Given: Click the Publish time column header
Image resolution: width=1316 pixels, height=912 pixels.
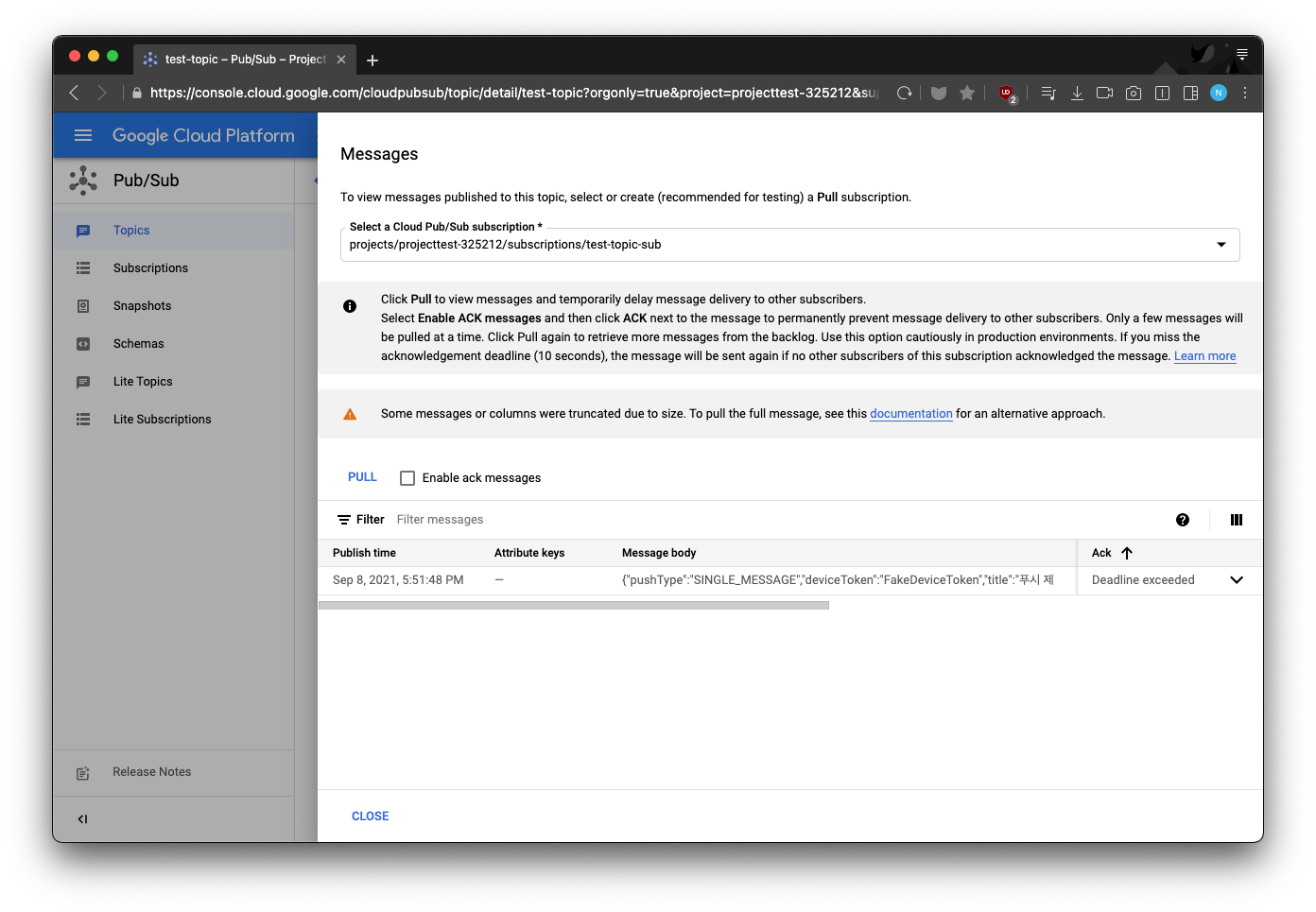Looking at the screenshot, I should pos(364,553).
